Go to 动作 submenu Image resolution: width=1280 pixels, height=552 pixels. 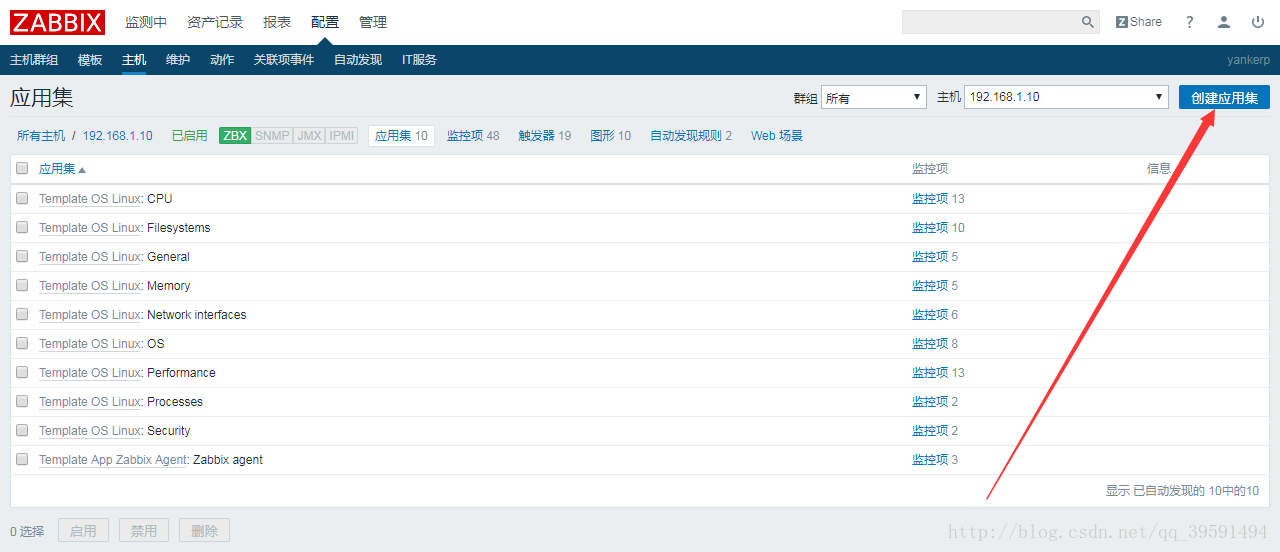[222, 60]
